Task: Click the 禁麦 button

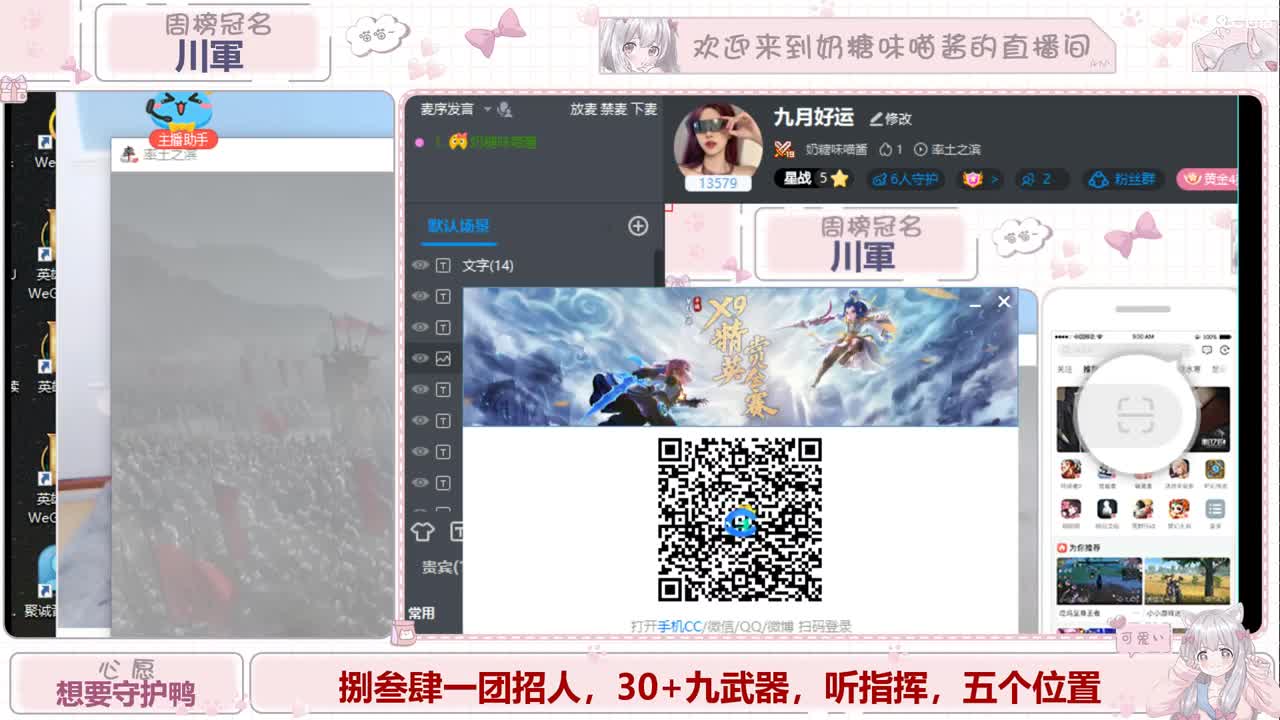Action: (613, 109)
